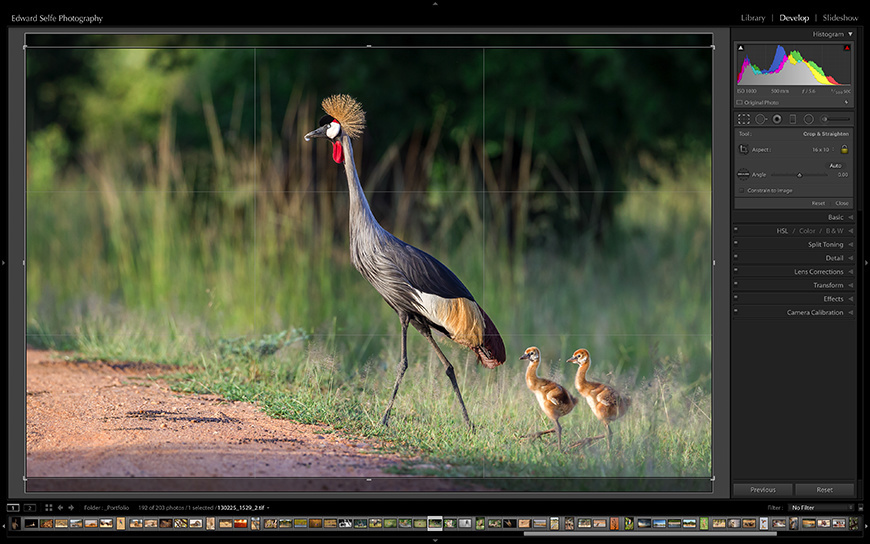
Task: Toggle the Camera Calibration panel switch
Action: (736, 310)
